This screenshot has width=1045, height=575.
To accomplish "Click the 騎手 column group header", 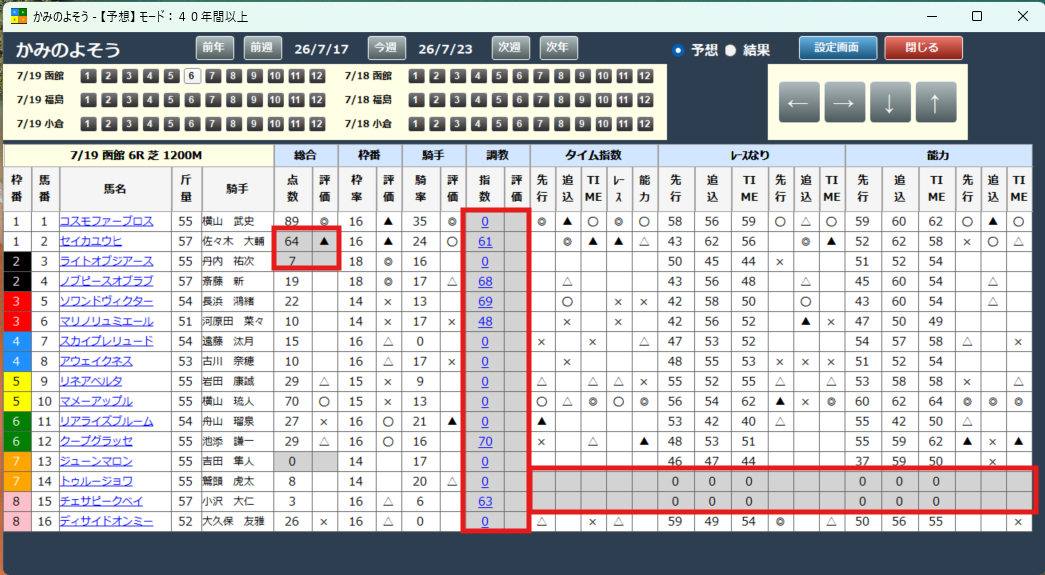I will (x=433, y=155).
